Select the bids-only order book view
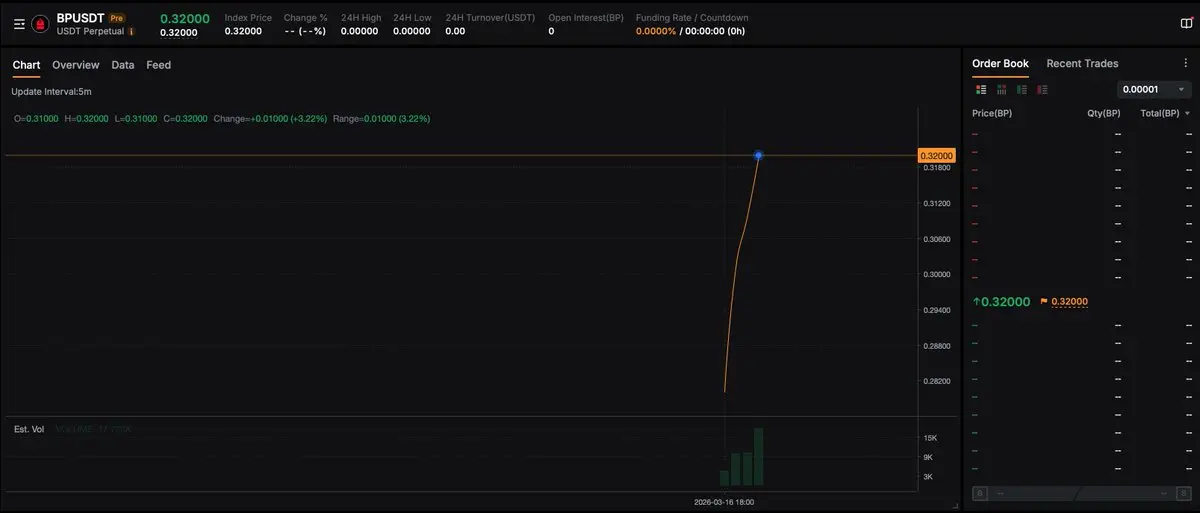 pyautogui.click(x=1022, y=89)
